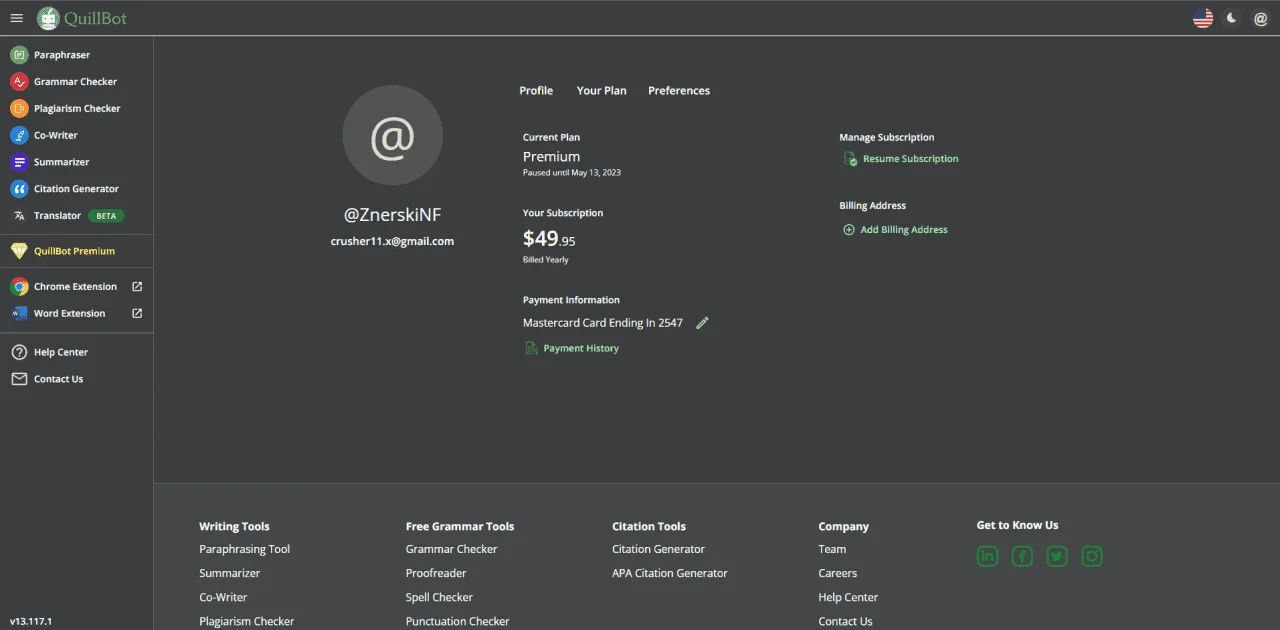Click the QuillBot Premium diamond icon
Screen dimensions: 1280x630
19,251
